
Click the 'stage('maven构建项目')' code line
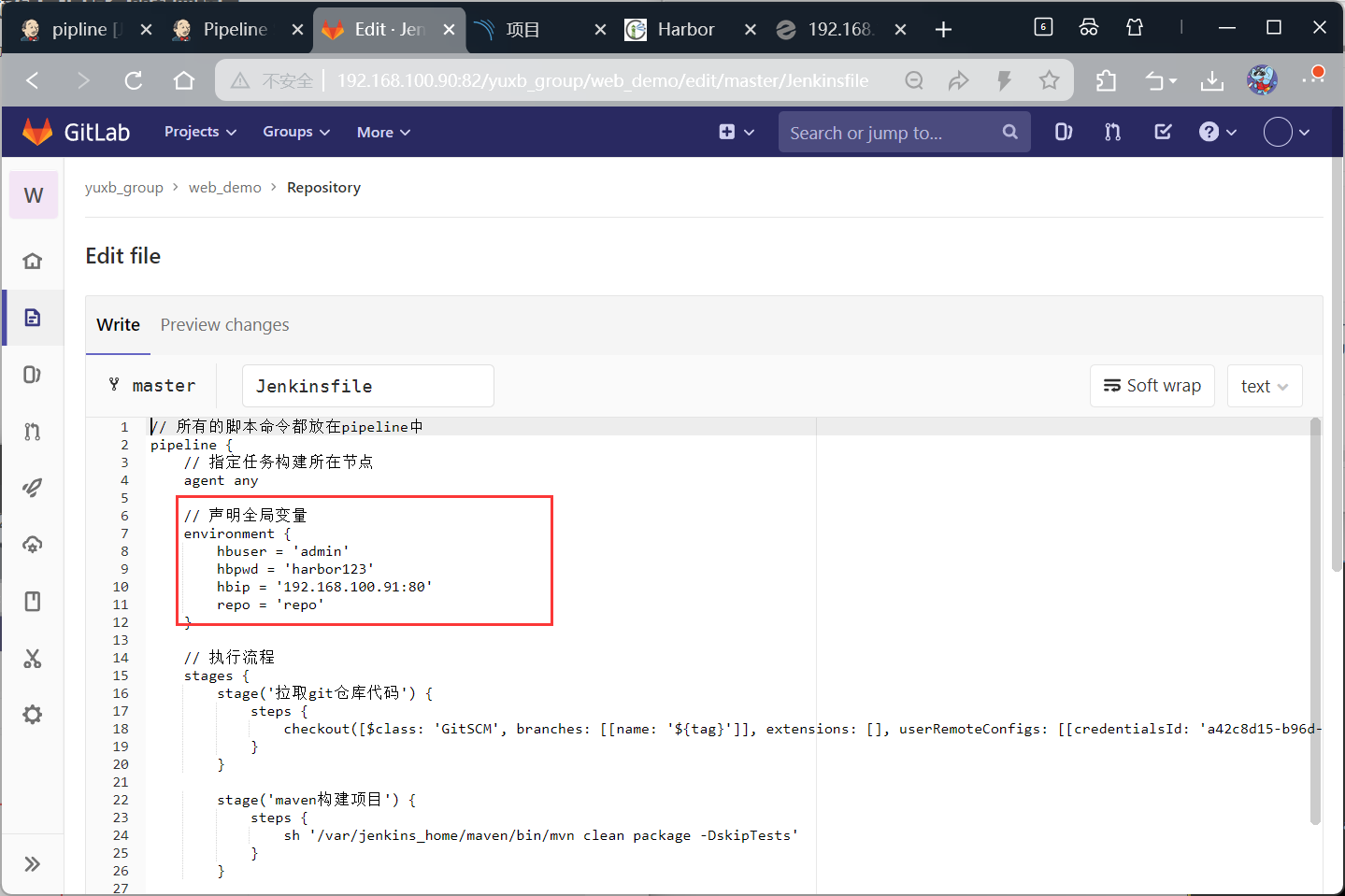click(x=317, y=800)
